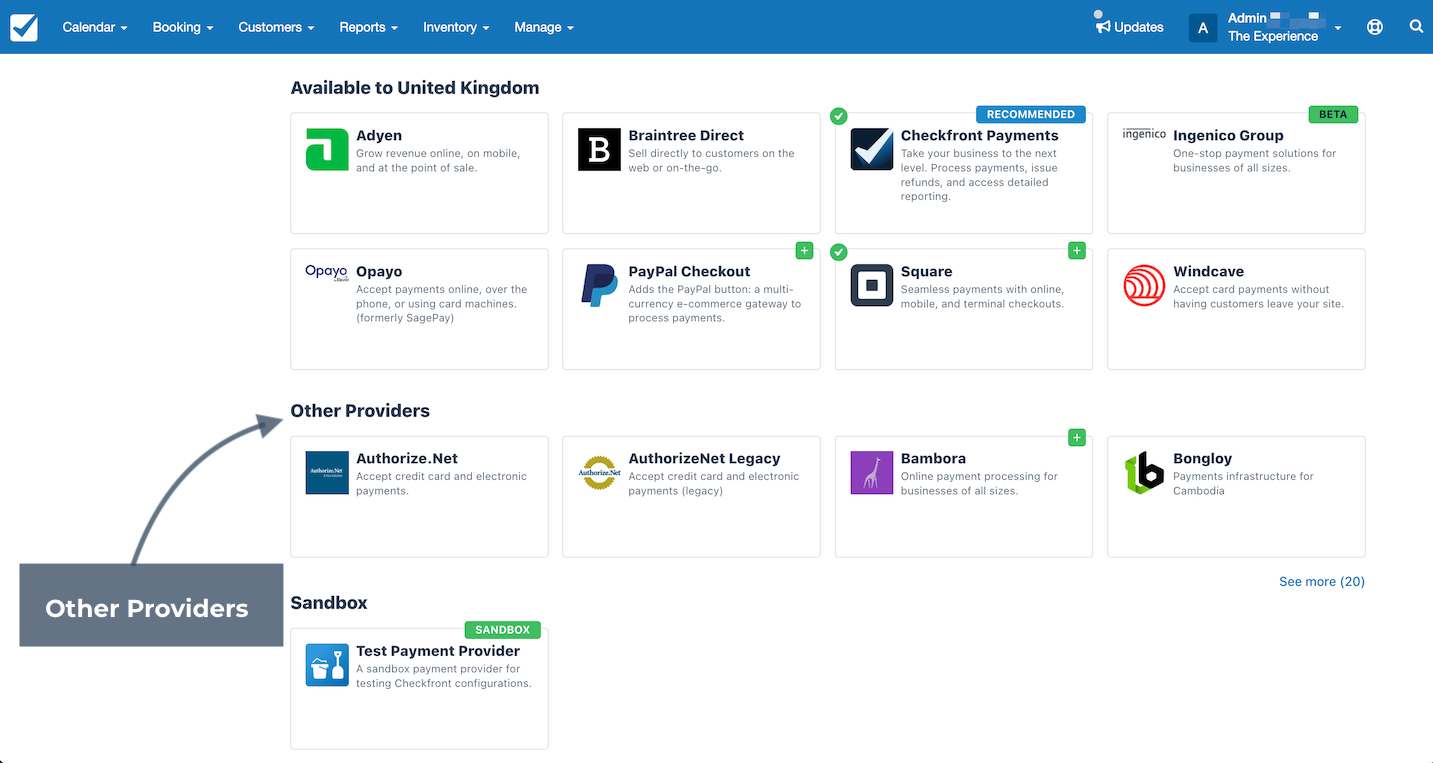The width and height of the screenshot is (1433, 763).
Task: Click the Checkfront checkmark logo
Action: tap(24, 27)
